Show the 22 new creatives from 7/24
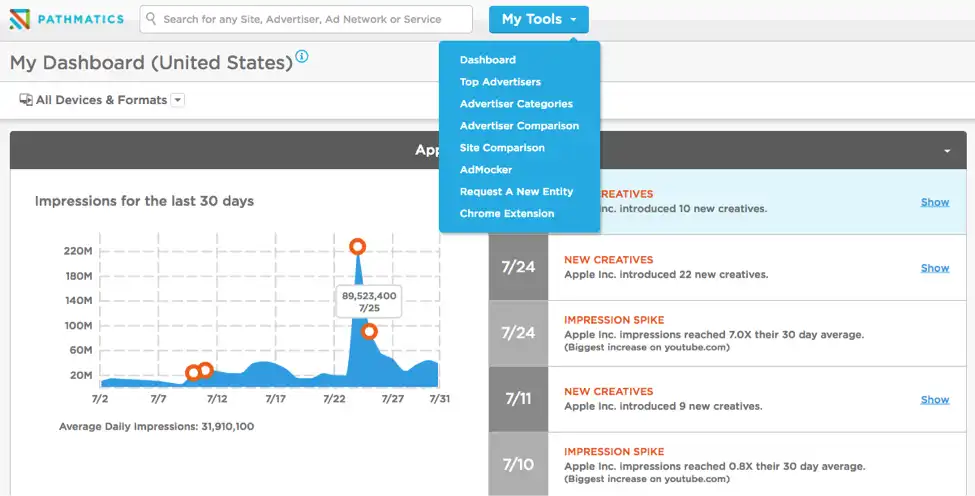 coord(935,268)
